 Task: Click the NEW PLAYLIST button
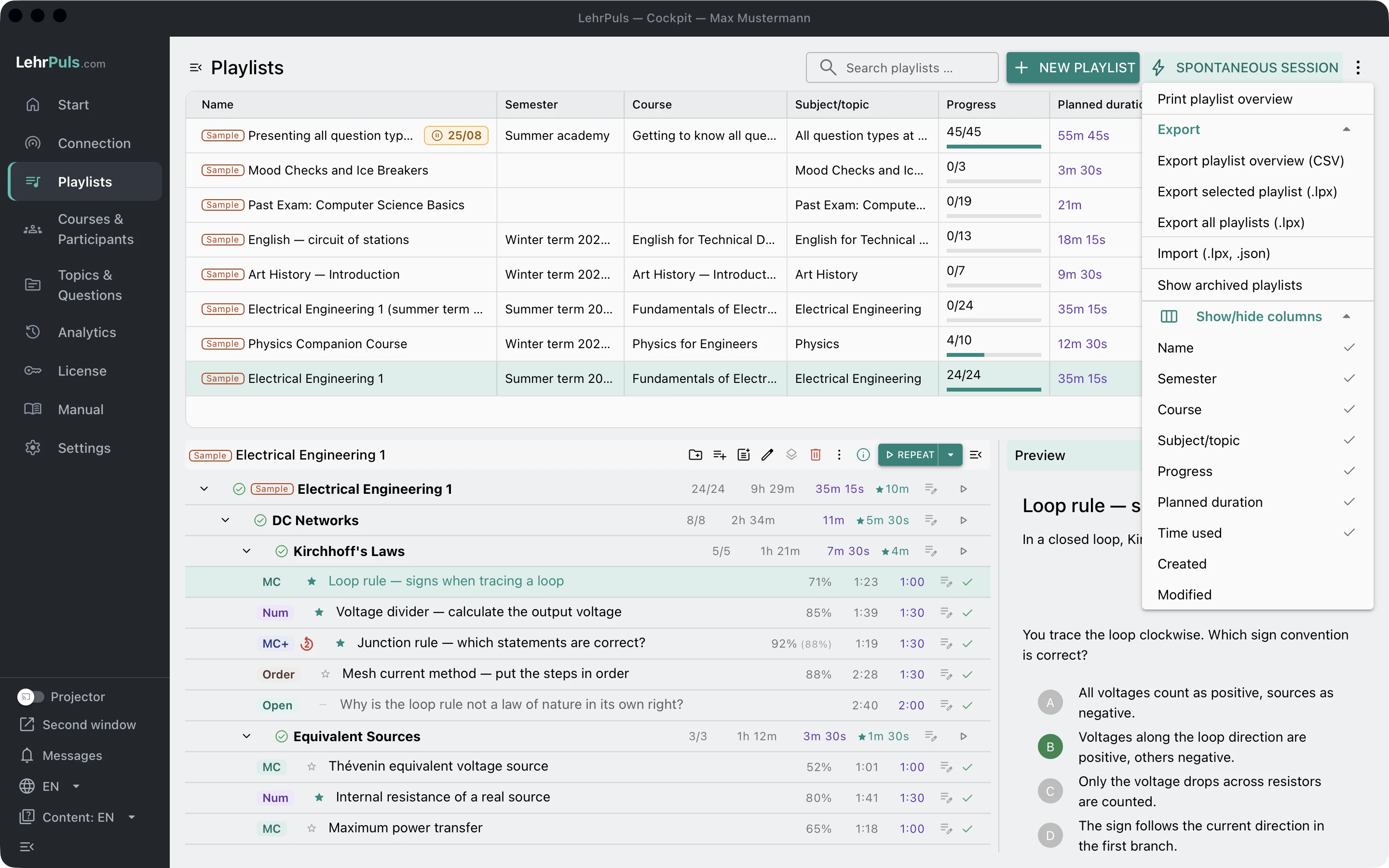1073,68
